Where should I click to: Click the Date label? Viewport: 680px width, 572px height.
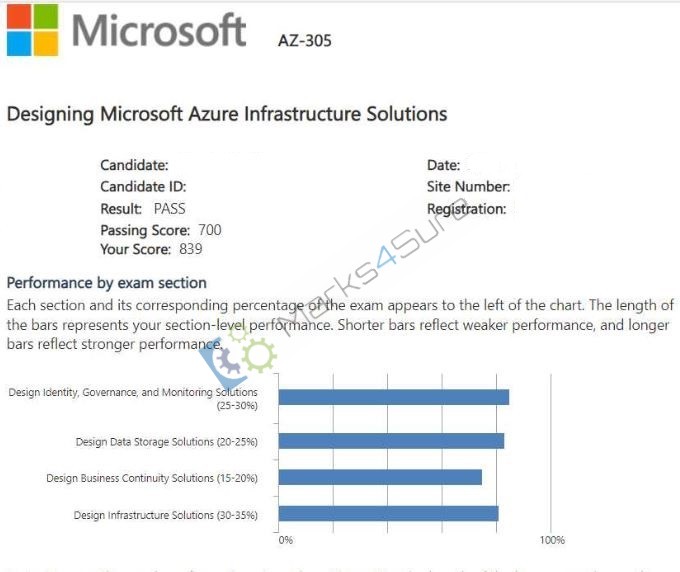(x=443, y=165)
